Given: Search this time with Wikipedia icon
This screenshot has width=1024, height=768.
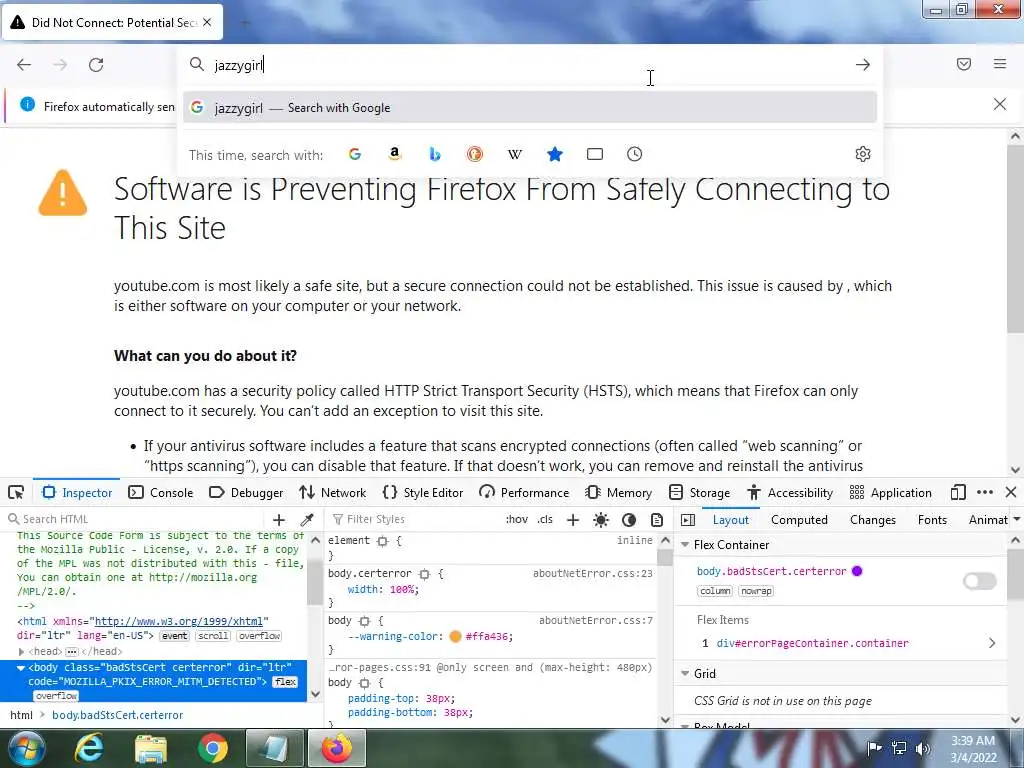Looking at the screenshot, I should coord(515,154).
